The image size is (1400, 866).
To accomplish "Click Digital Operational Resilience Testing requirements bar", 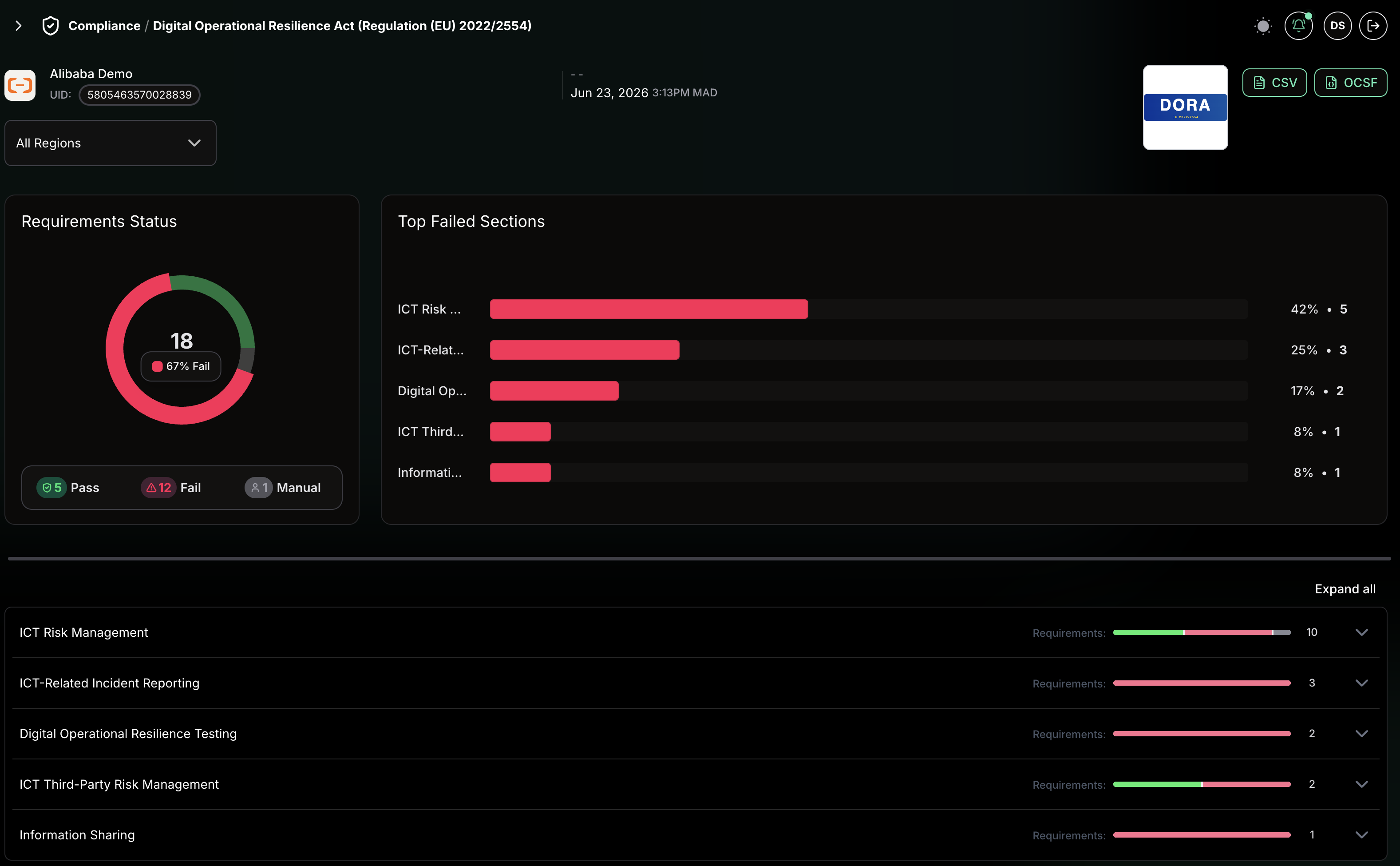I will pos(1202,734).
